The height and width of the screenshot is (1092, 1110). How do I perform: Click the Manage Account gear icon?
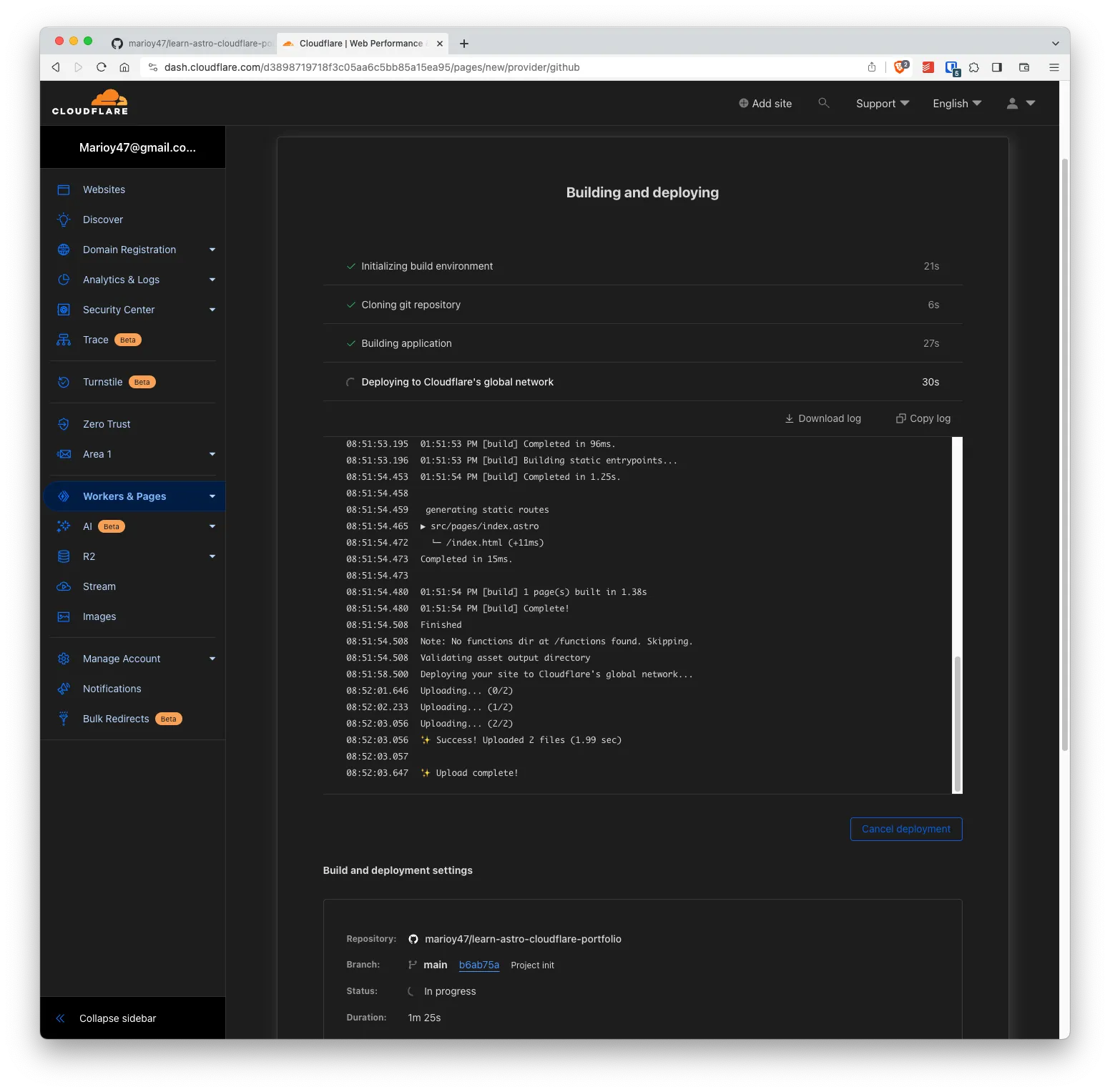pos(64,659)
